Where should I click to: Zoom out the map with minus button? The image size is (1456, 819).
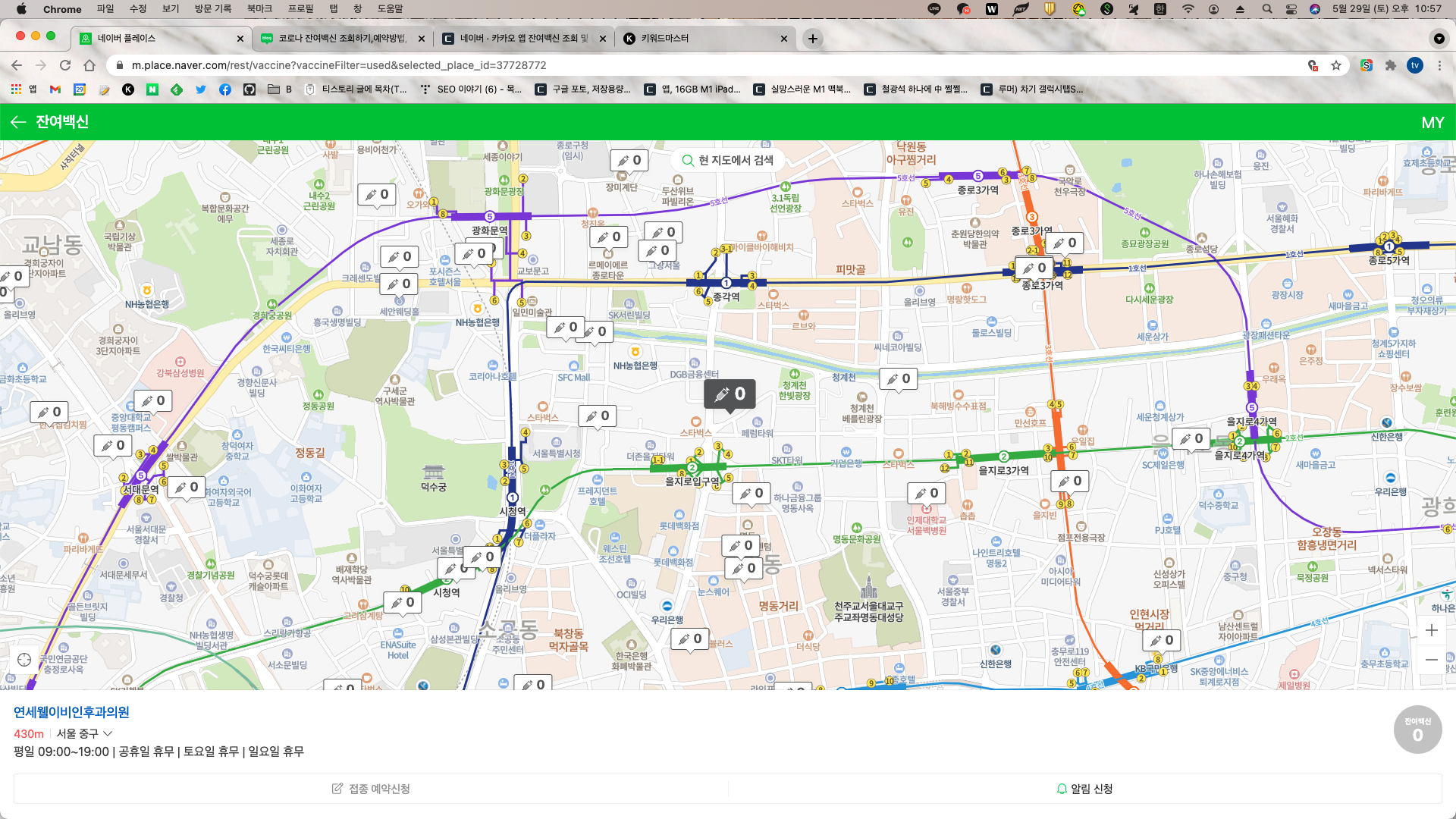click(x=1431, y=660)
